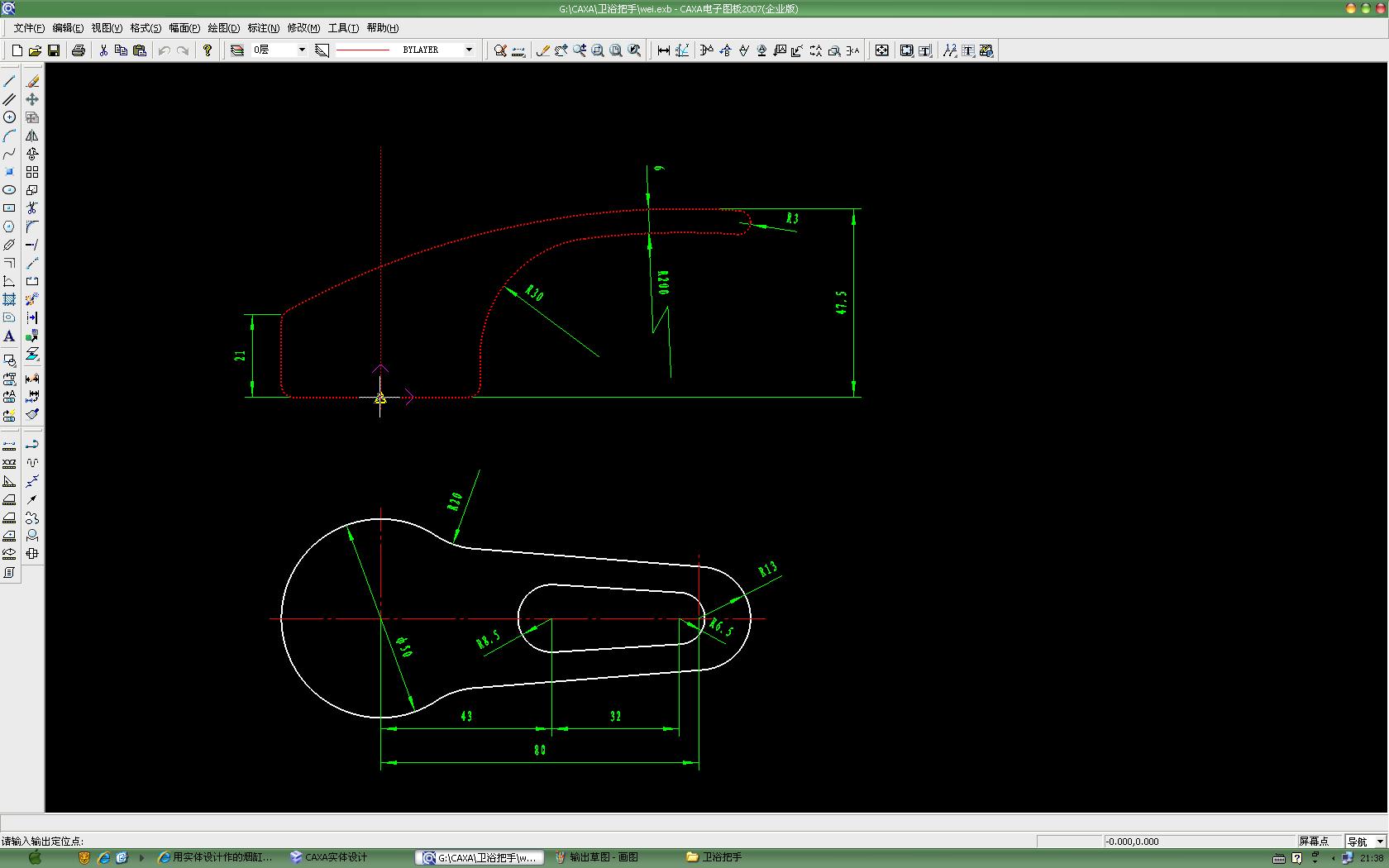Select the Circle drawing tool

tap(9, 117)
